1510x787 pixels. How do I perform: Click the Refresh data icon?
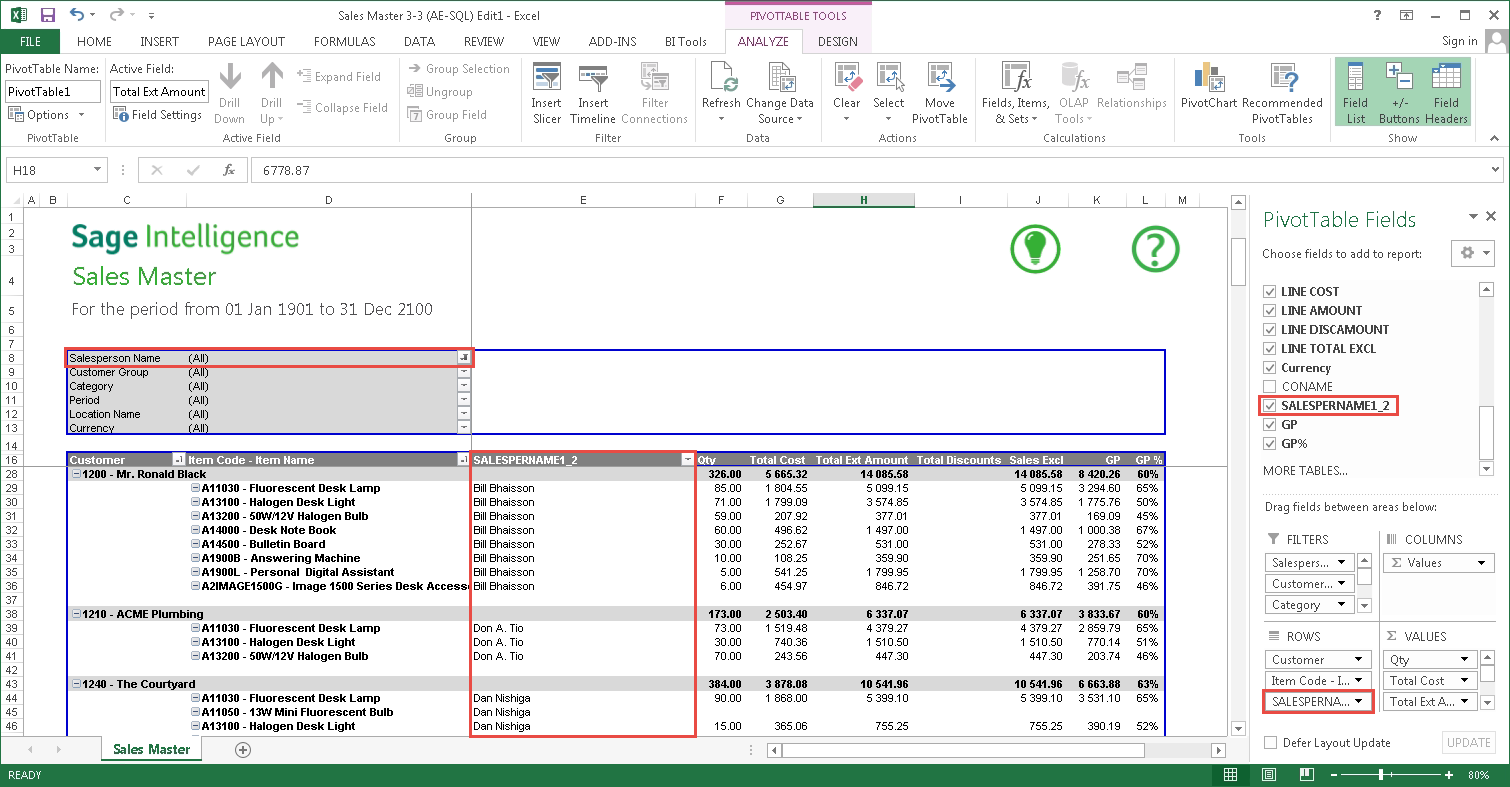721,77
